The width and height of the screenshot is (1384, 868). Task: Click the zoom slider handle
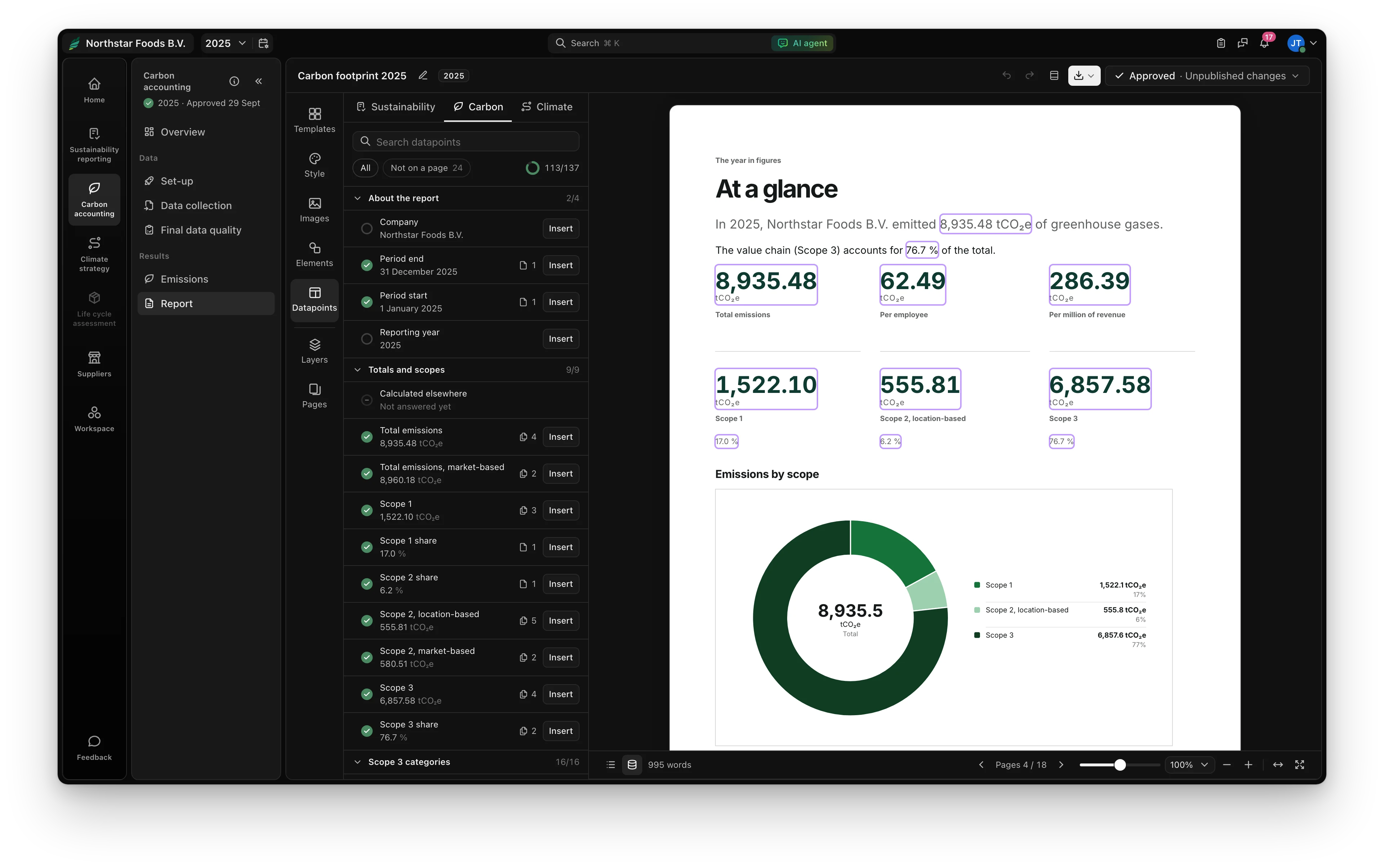click(x=1119, y=765)
